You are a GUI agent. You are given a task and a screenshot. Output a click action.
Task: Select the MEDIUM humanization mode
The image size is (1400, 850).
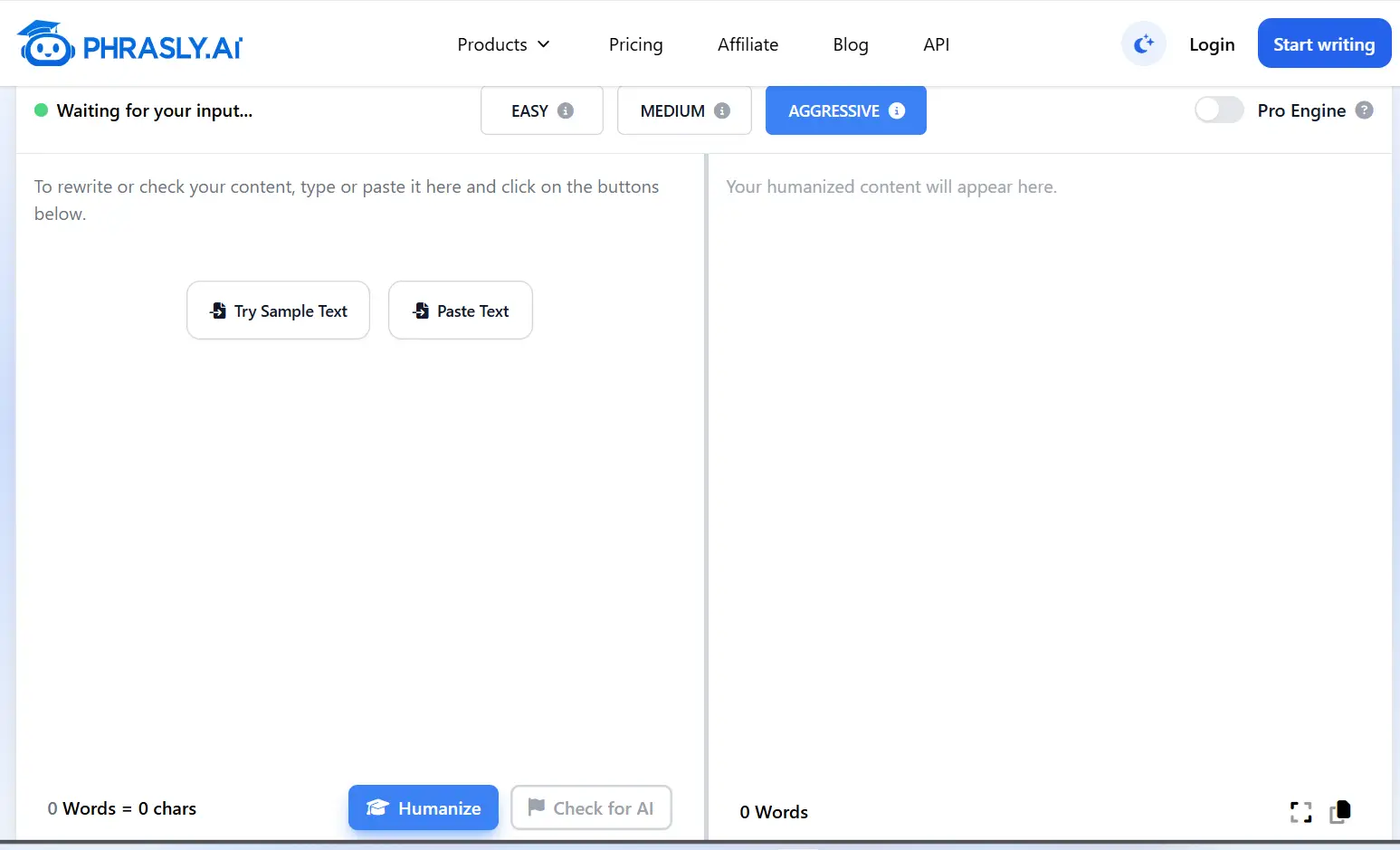pyautogui.click(x=684, y=110)
